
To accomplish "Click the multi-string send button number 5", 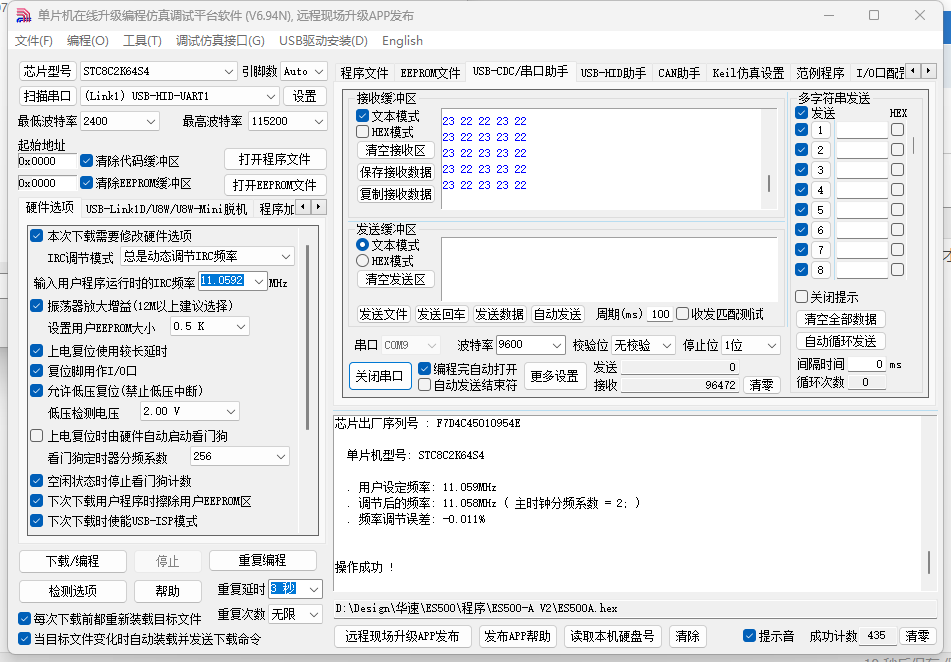I will pos(820,210).
